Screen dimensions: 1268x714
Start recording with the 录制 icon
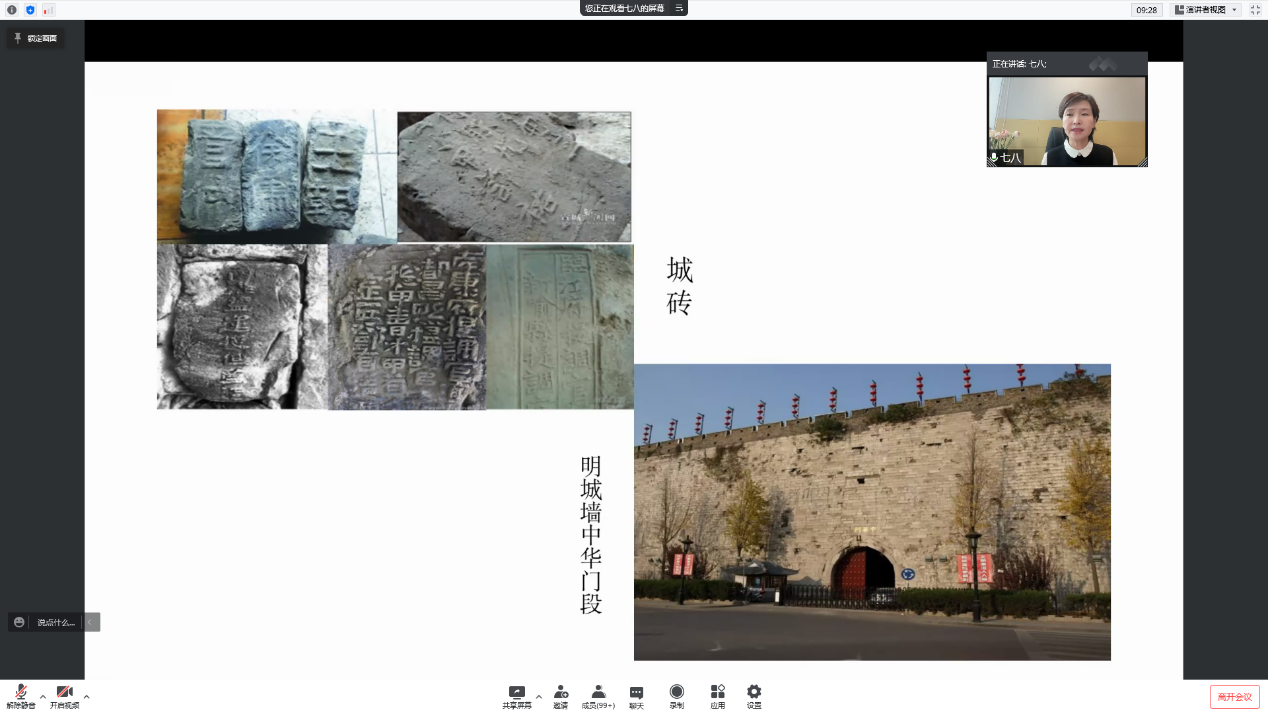tap(677, 693)
